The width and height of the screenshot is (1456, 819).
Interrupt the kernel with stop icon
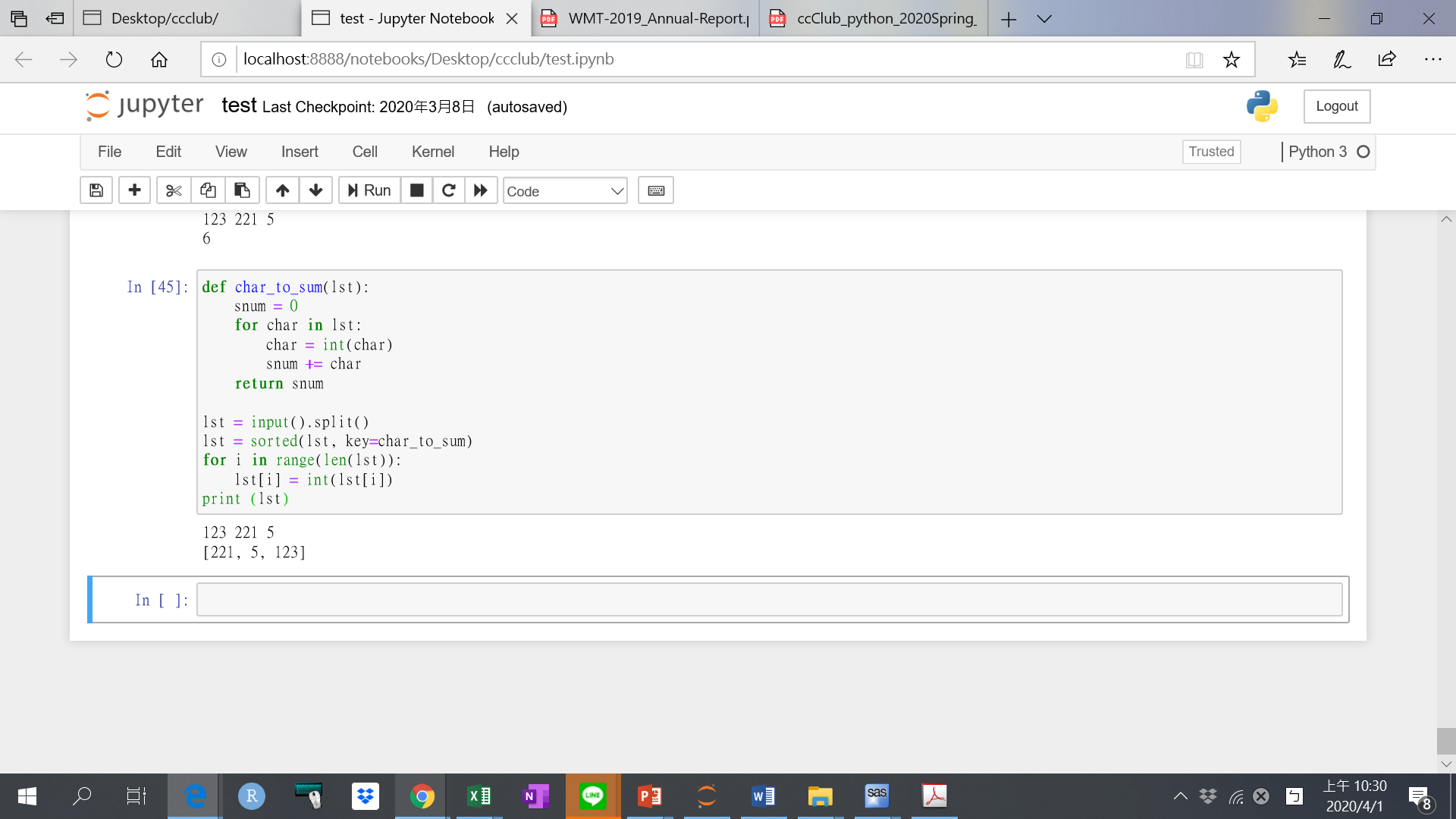pos(416,190)
